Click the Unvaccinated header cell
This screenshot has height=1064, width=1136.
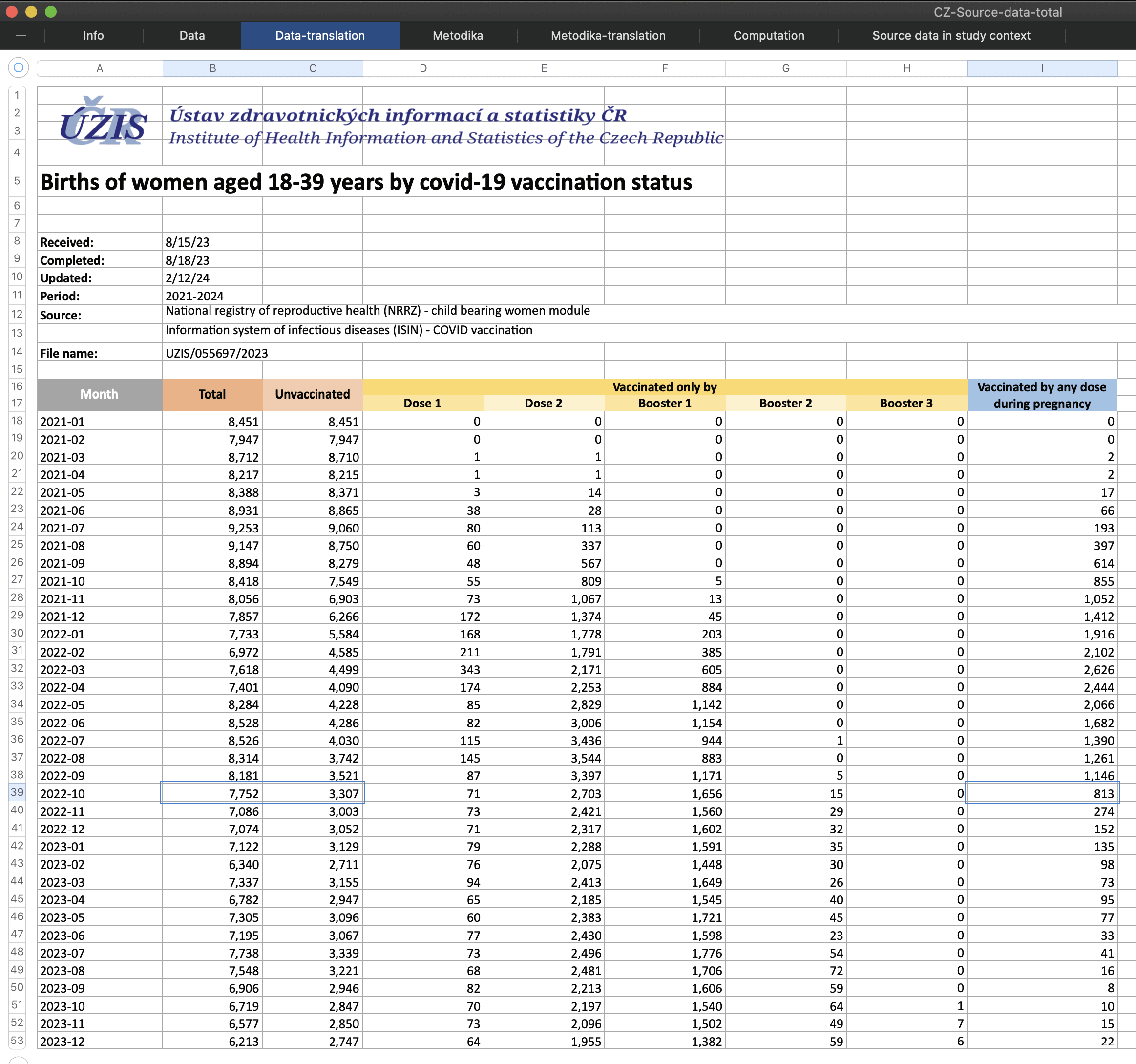[x=313, y=394]
